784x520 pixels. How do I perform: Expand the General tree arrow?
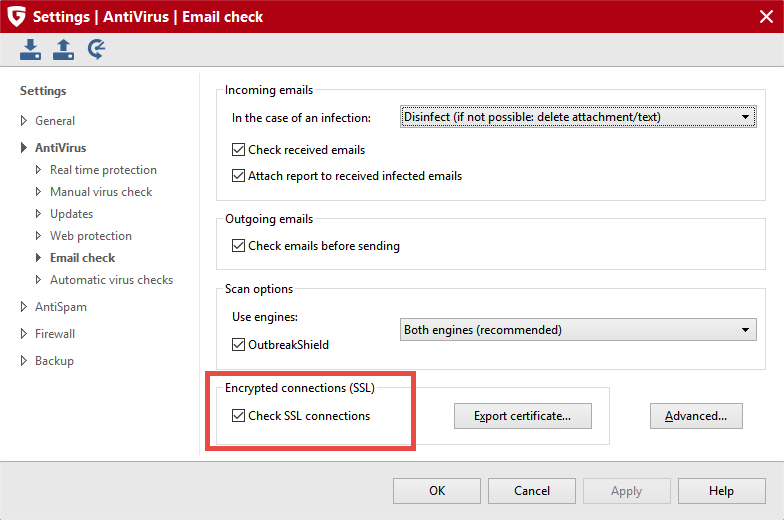tap(24, 120)
